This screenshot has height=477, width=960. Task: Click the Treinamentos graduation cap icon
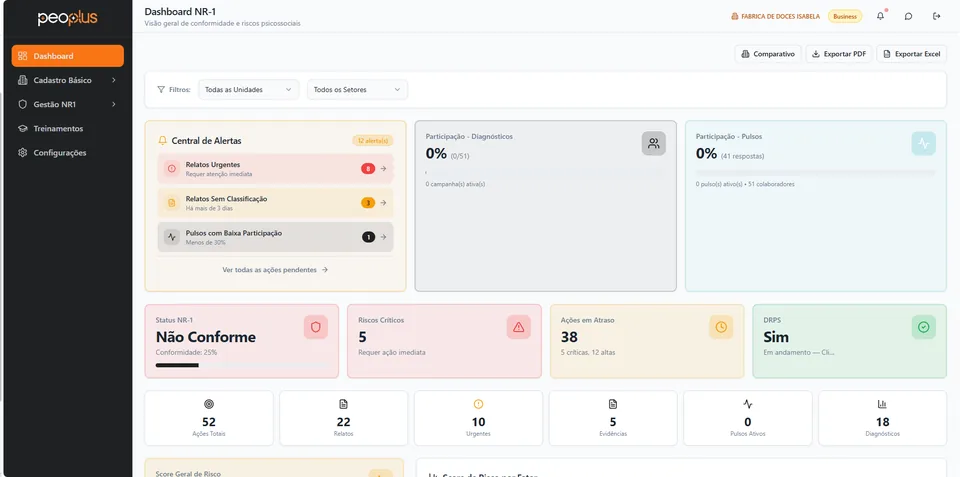pyautogui.click(x=23, y=129)
